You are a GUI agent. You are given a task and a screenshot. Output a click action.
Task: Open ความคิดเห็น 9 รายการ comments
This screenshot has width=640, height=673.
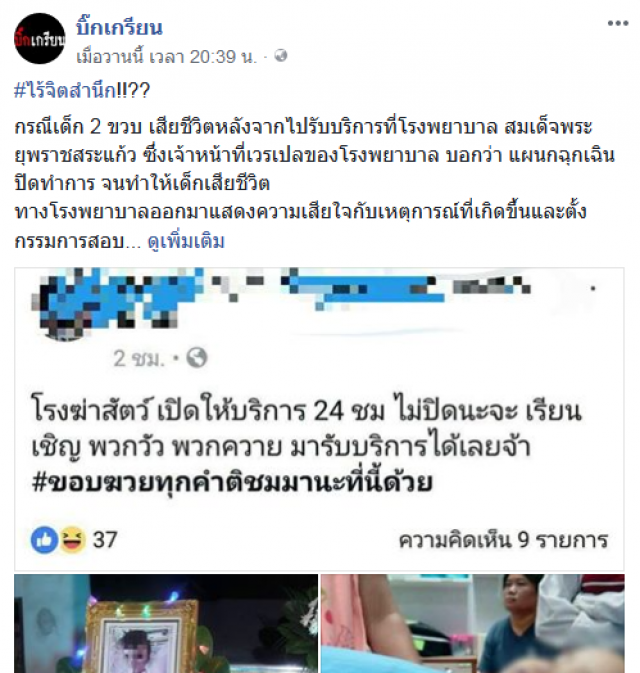[x=504, y=540]
